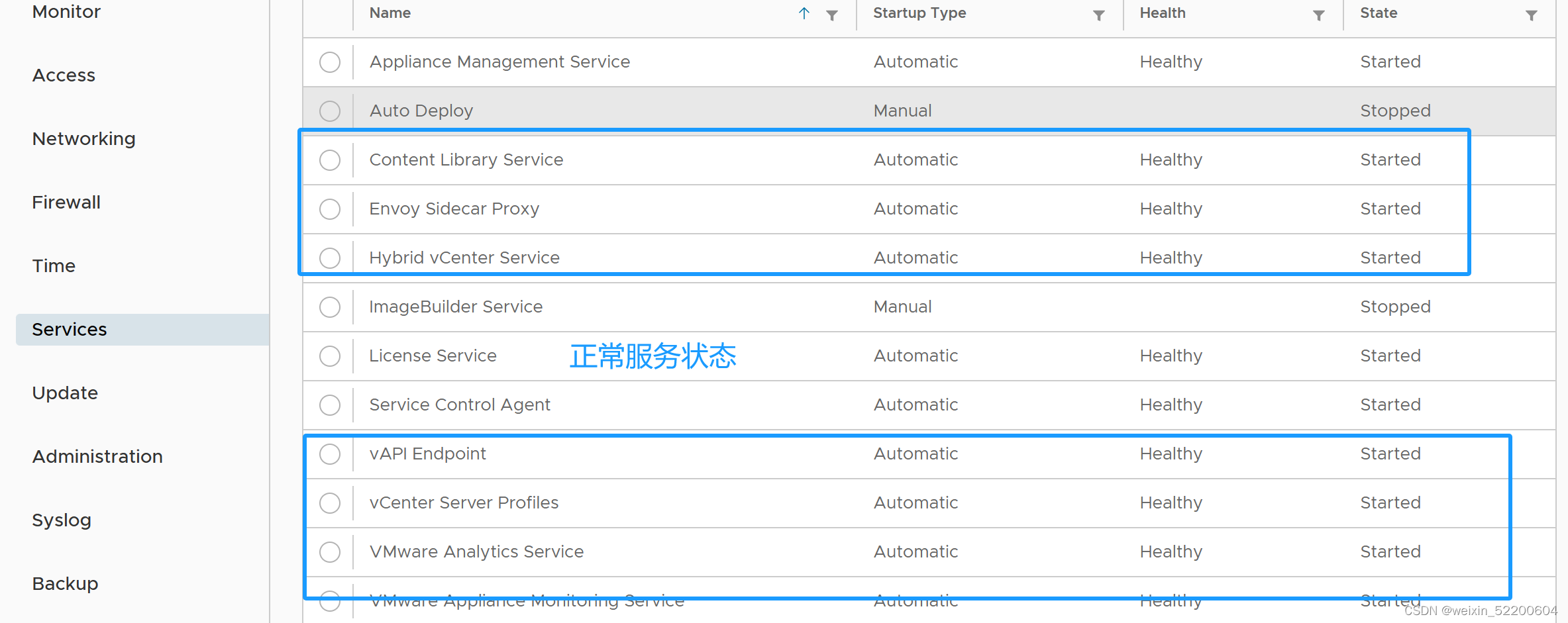Select the vCenter Server Profiles radio button
This screenshot has width=1568, height=623.
[x=330, y=503]
